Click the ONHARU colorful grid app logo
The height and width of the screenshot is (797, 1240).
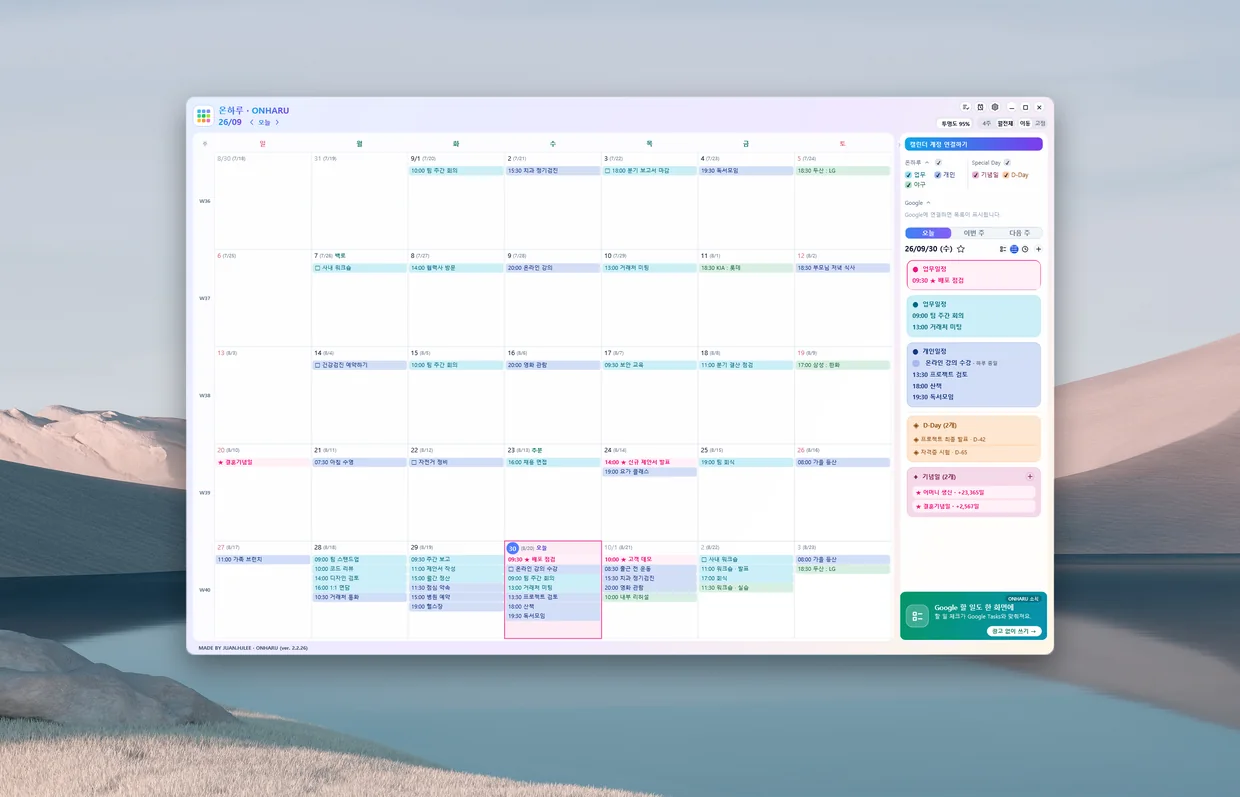coord(203,116)
